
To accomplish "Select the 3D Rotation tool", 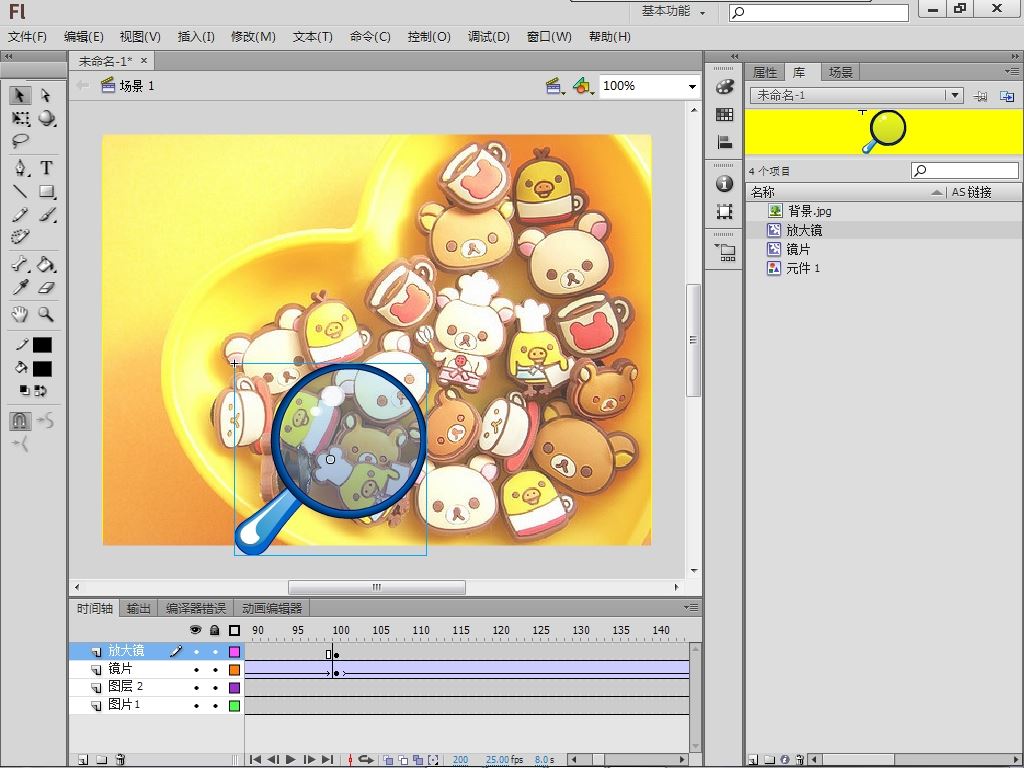I will (x=46, y=118).
